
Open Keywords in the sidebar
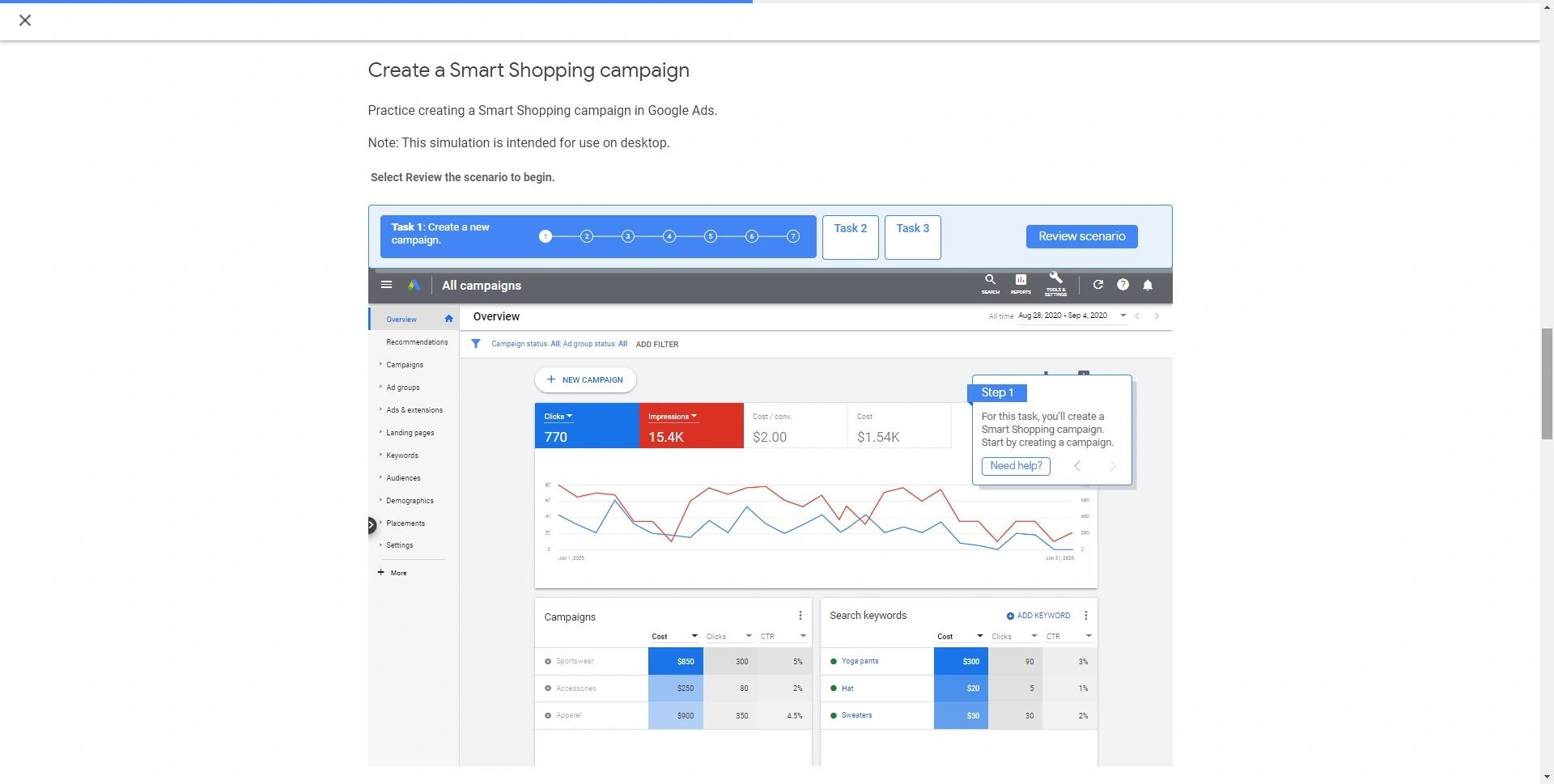click(401, 456)
